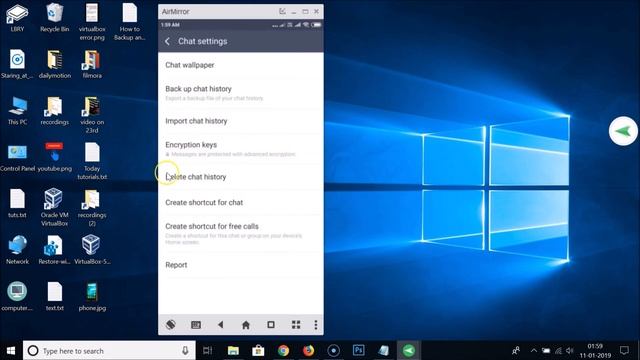Click the AirMirror rotate screen icon
Viewport: 640px width, 360px height.
171,325
